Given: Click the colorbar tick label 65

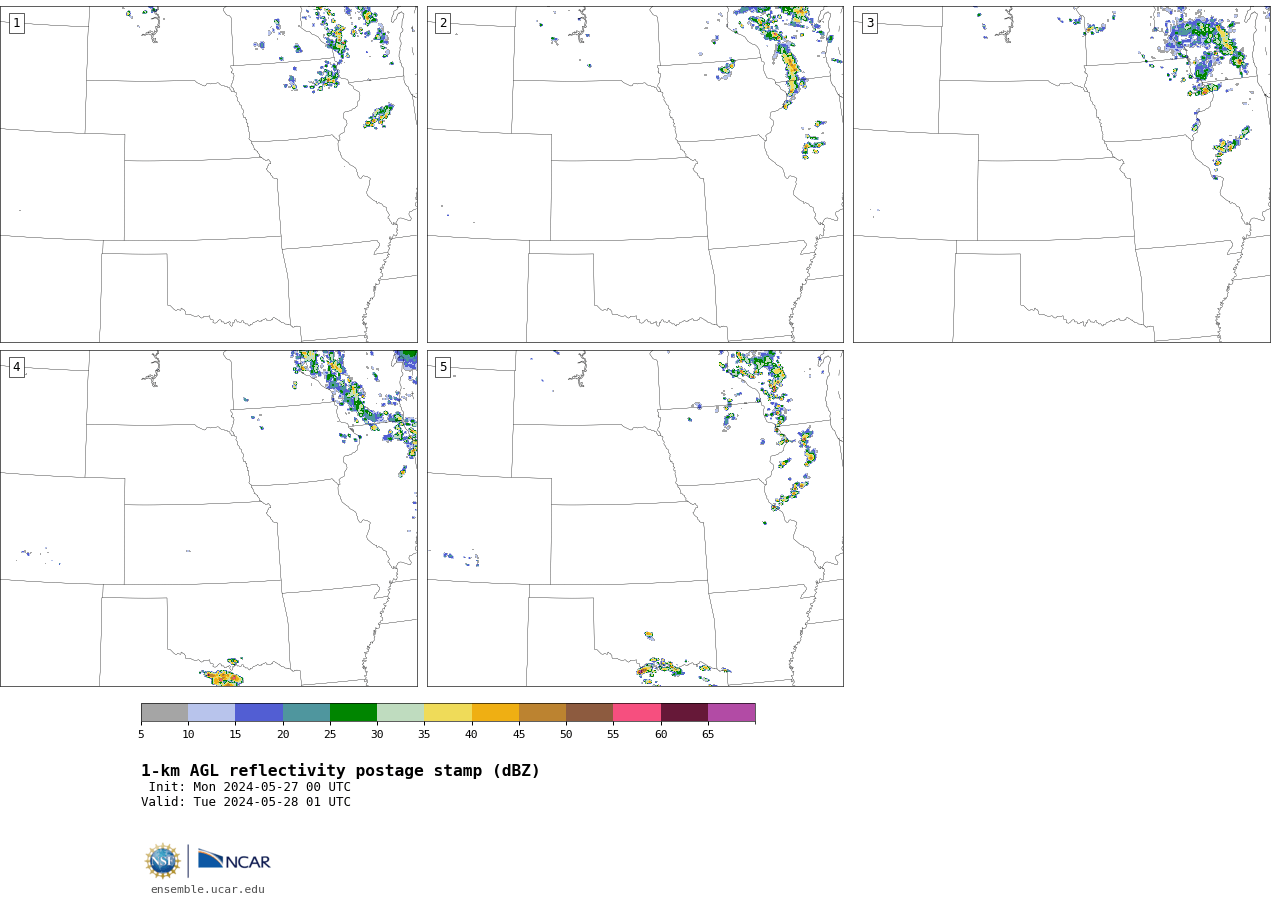Looking at the screenshot, I should click(x=708, y=734).
